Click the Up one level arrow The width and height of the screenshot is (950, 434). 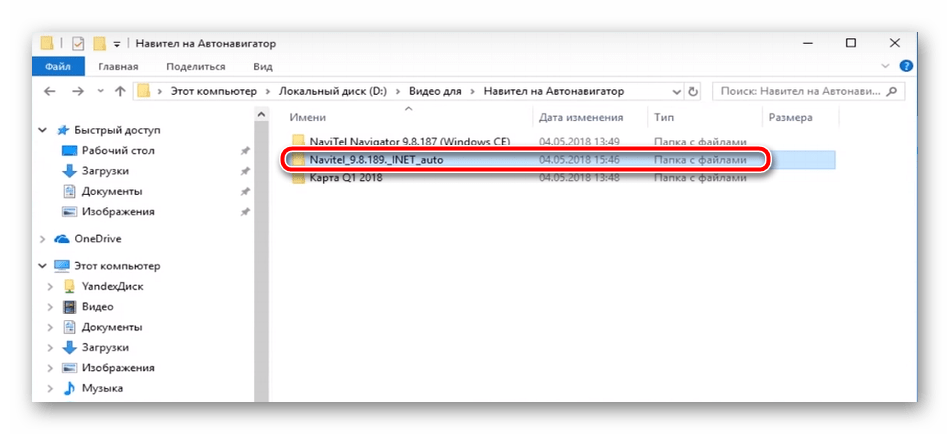tap(120, 91)
